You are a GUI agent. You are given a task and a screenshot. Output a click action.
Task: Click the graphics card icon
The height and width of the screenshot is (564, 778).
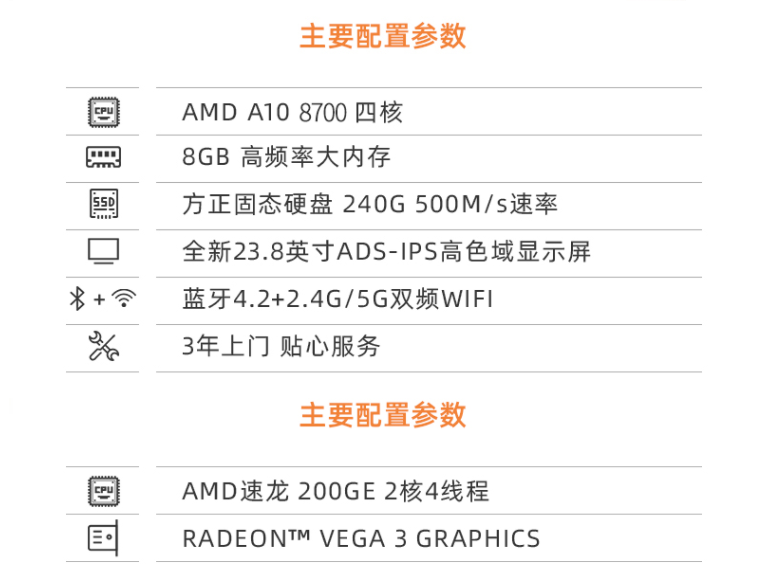[x=103, y=538]
